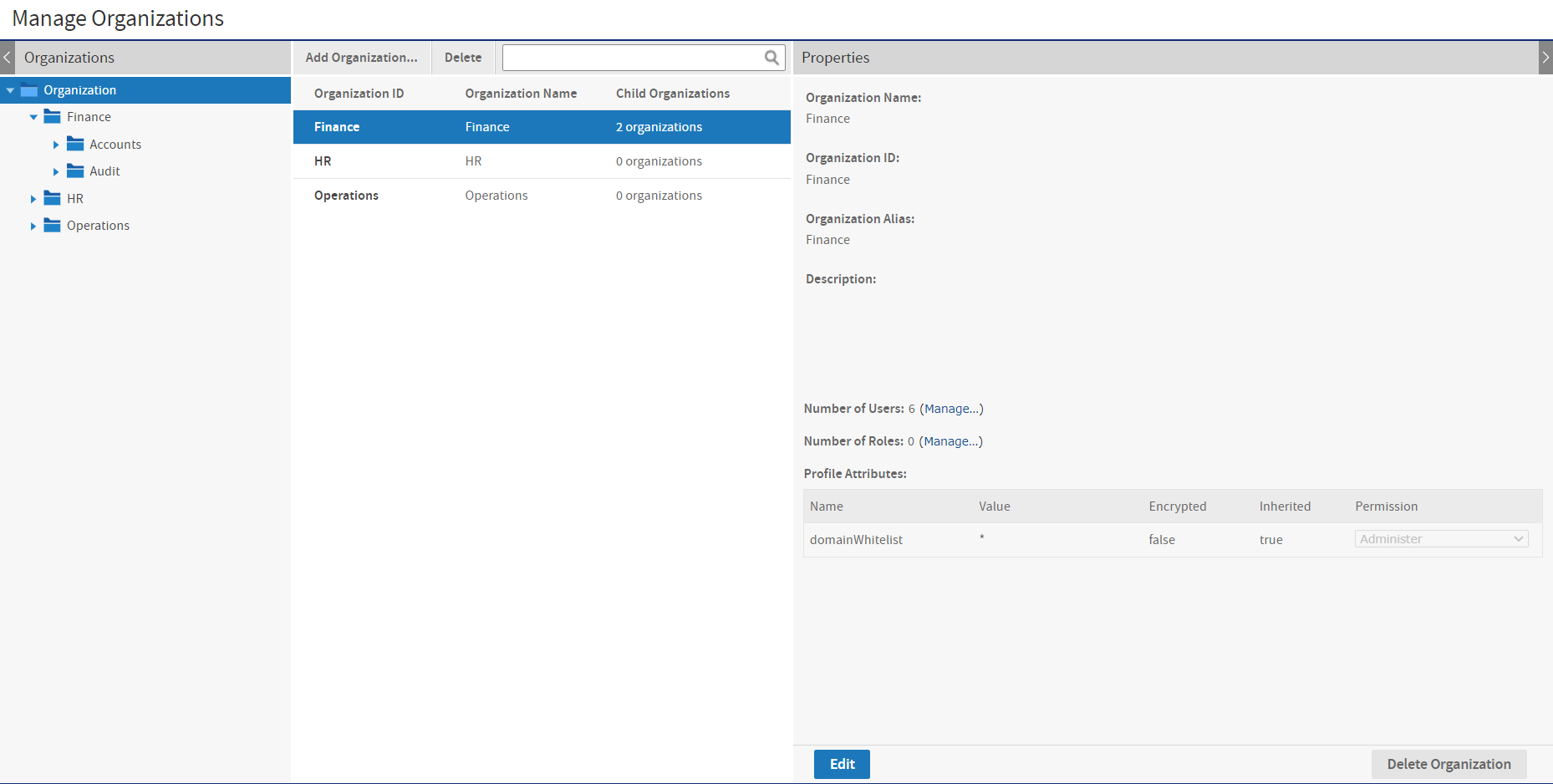Click '0 organizations' cell in Operations row
This screenshot has width=1553, height=784.
(x=659, y=196)
